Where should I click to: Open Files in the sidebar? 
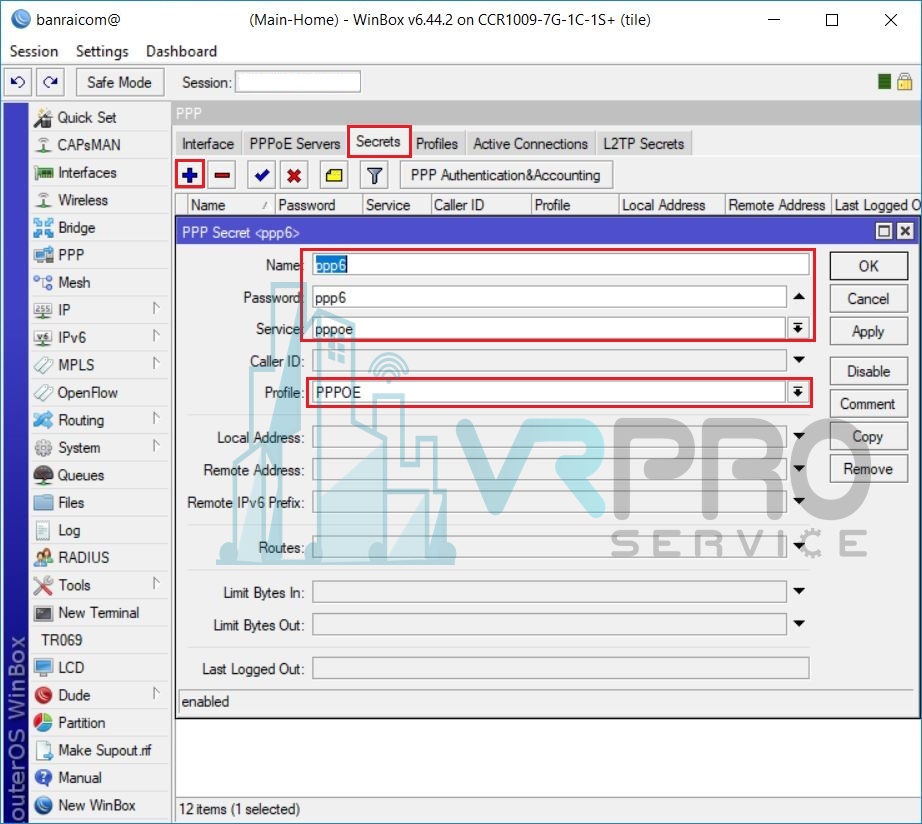click(71, 503)
